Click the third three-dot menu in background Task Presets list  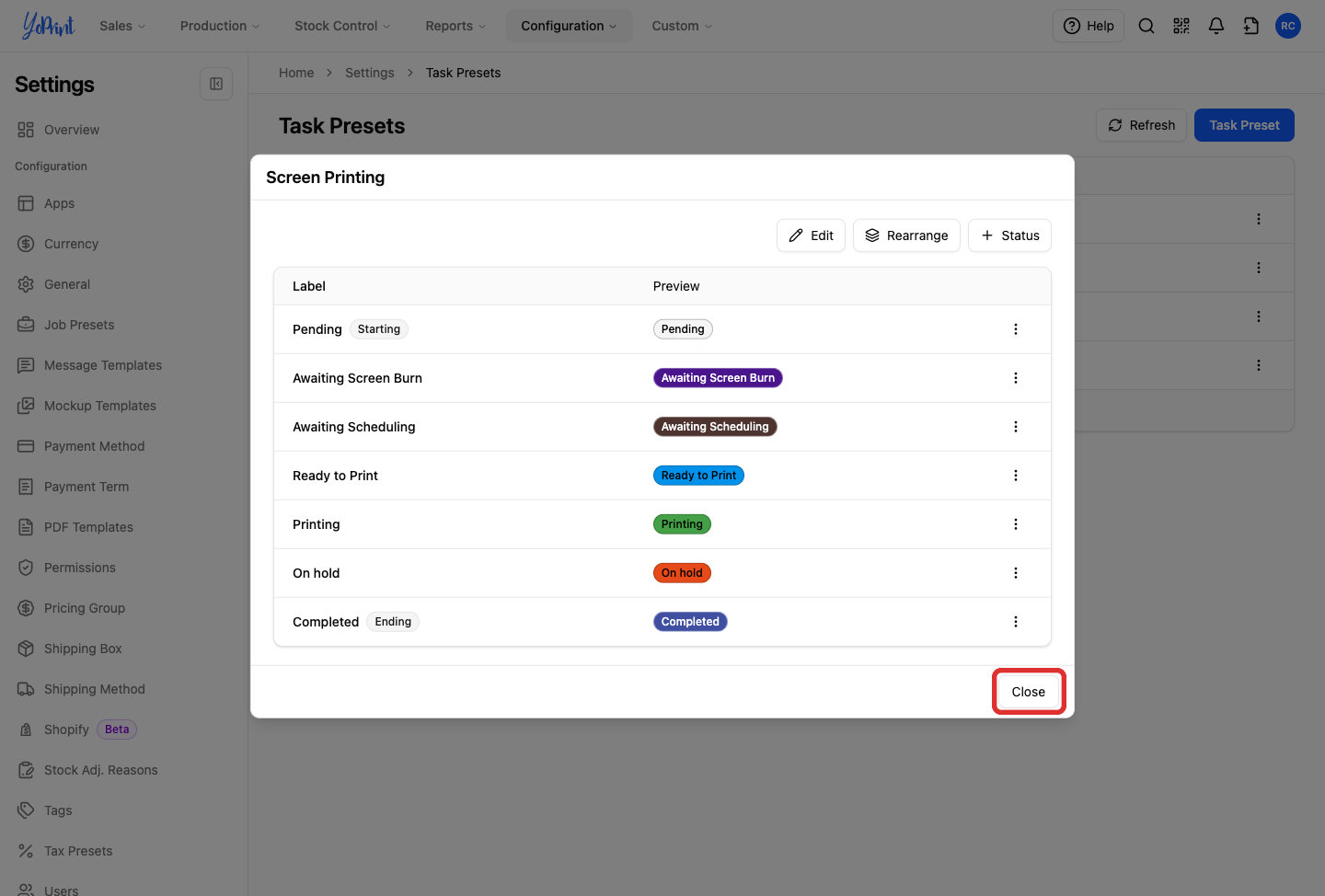(1259, 316)
